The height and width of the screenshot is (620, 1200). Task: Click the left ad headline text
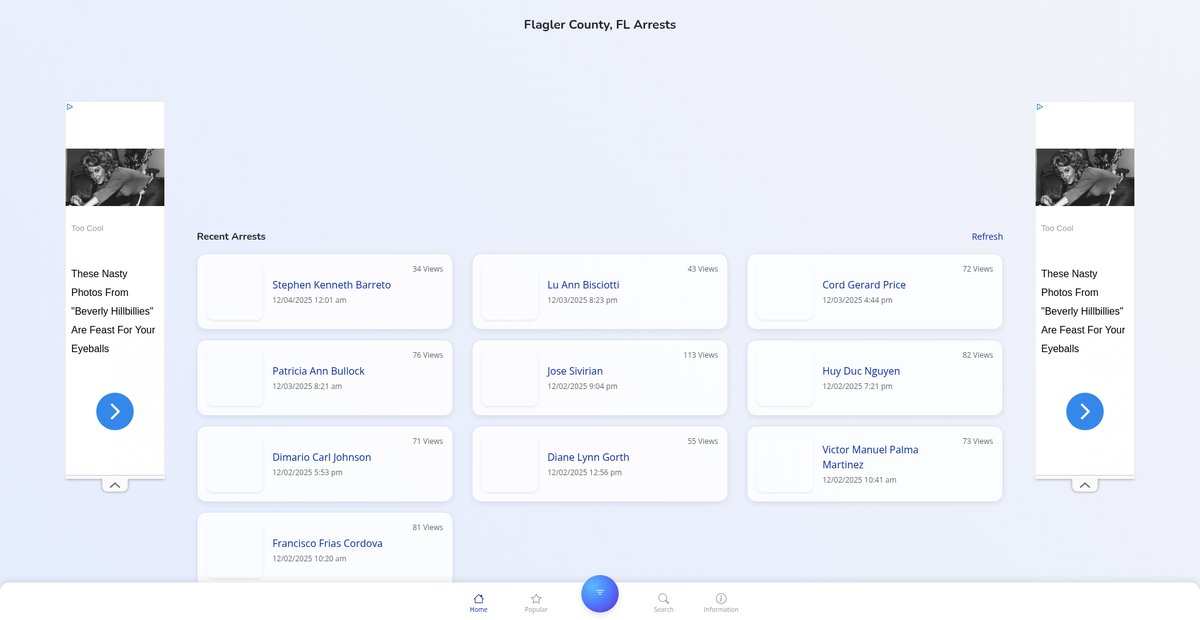click(x=113, y=311)
